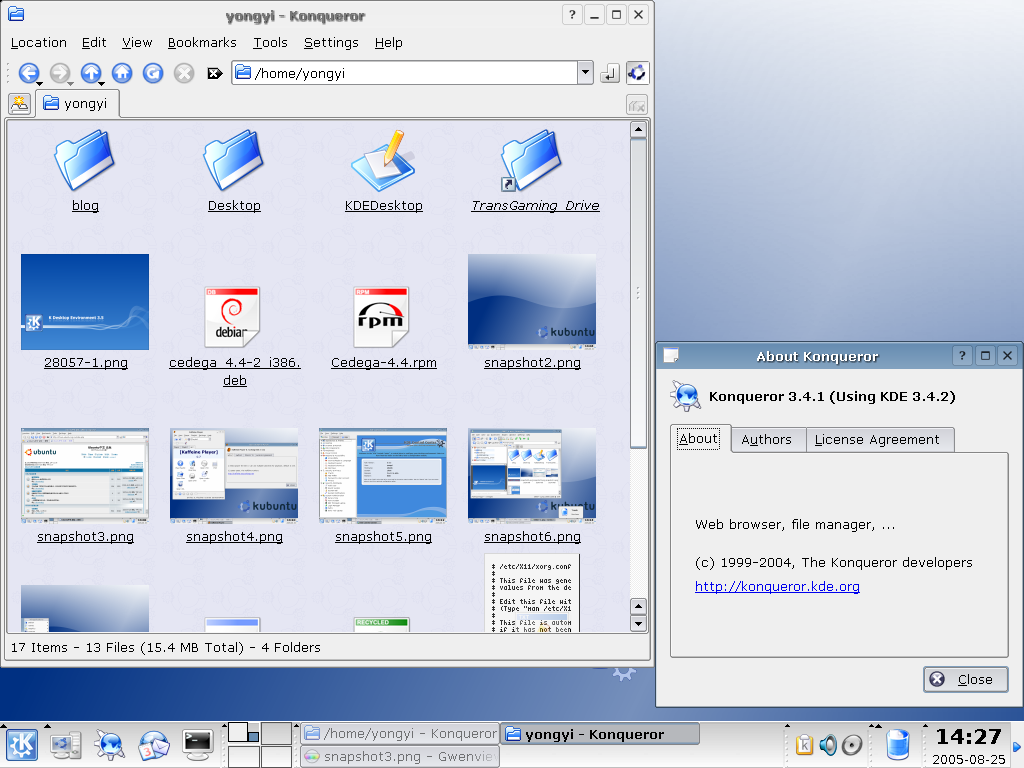
Task: Close the About Konqueror dialog with Close button
Action: click(x=965, y=679)
